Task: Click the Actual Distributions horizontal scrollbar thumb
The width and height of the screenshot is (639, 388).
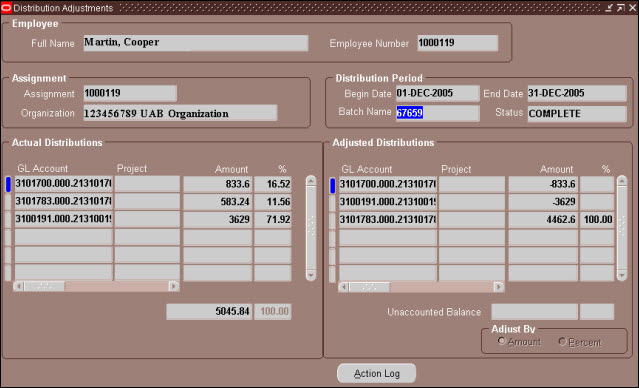Action: 44,286
